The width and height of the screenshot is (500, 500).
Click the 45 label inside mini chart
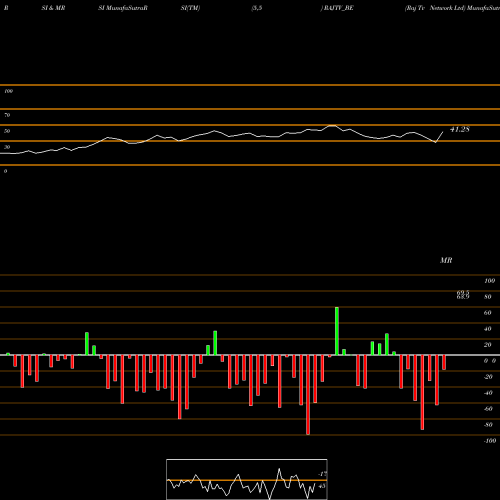tap(322, 486)
